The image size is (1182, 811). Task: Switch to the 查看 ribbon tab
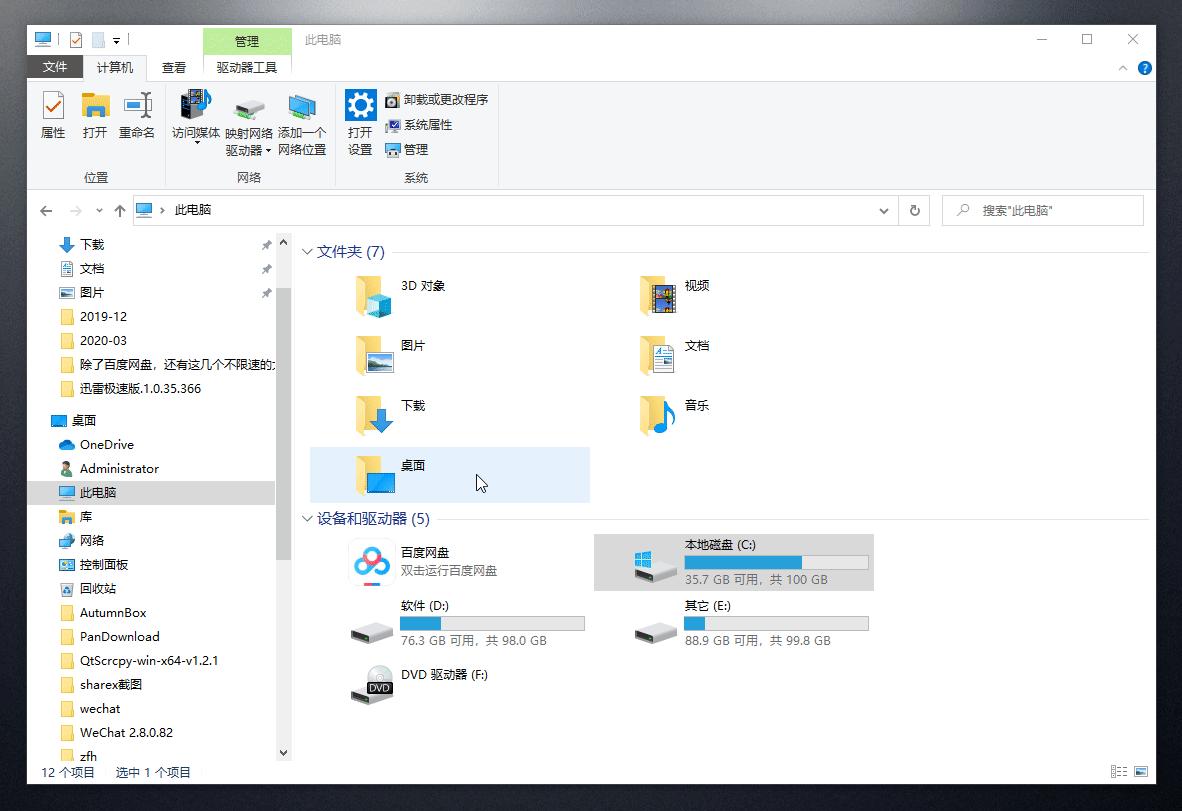coord(173,67)
